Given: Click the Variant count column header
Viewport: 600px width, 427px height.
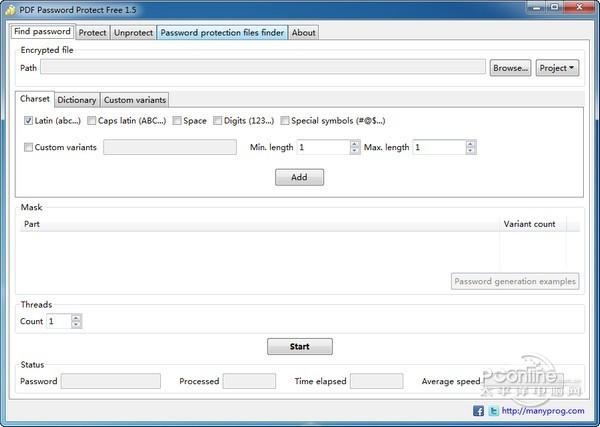Looking at the screenshot, I should [x=533, y=224].
